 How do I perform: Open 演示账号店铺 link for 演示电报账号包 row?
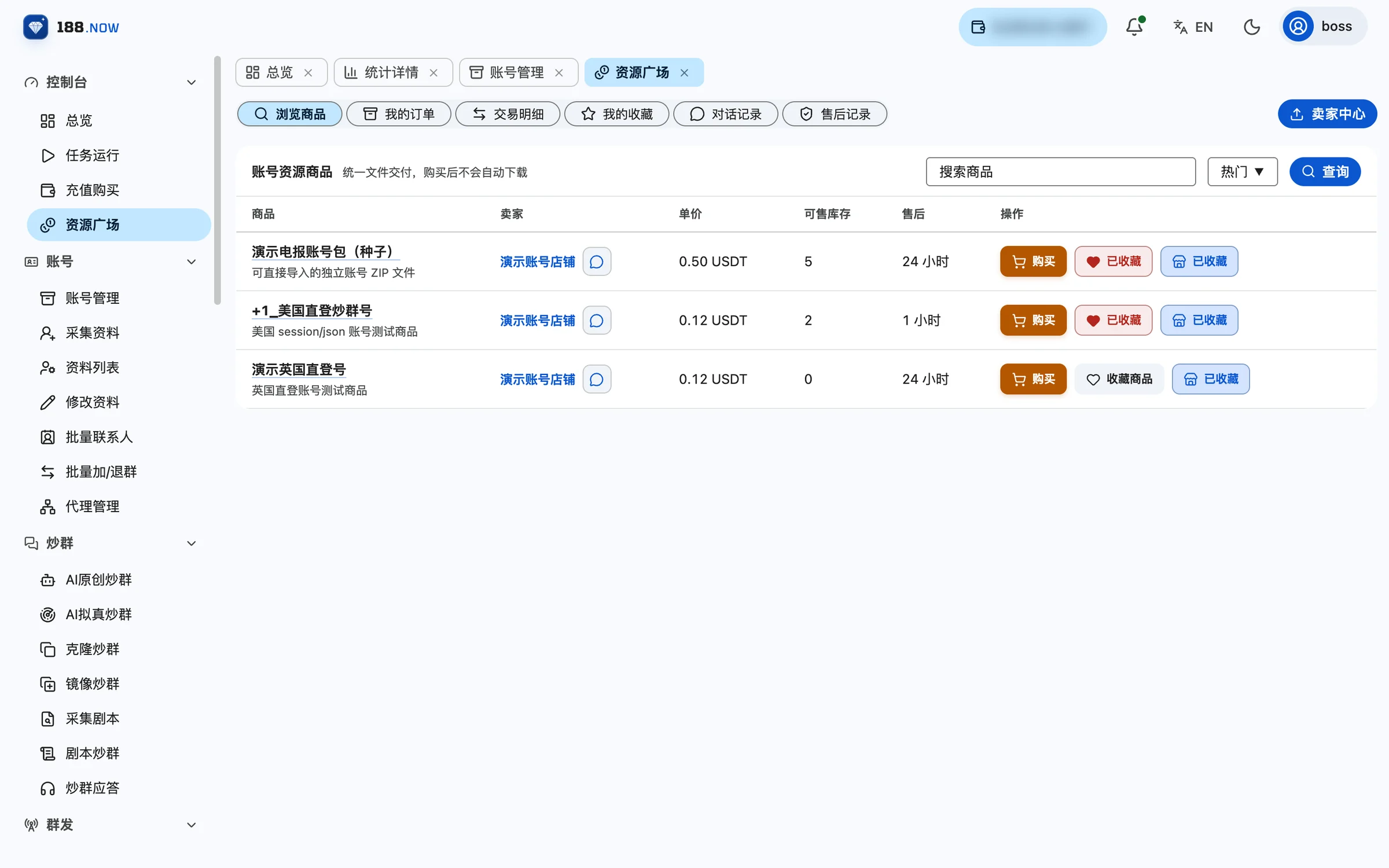click(x=537, y=262)
